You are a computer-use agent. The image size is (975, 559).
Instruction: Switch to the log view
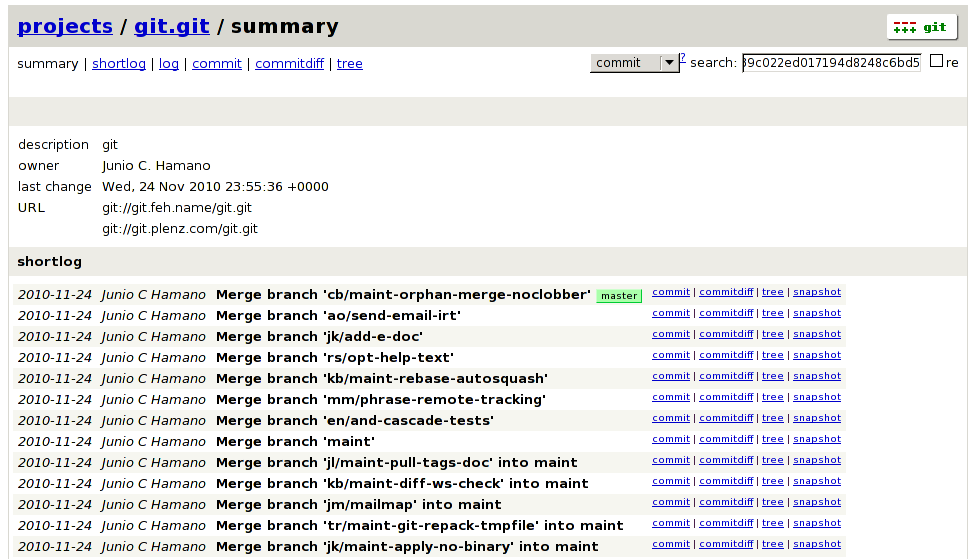(x=169, y=63)
